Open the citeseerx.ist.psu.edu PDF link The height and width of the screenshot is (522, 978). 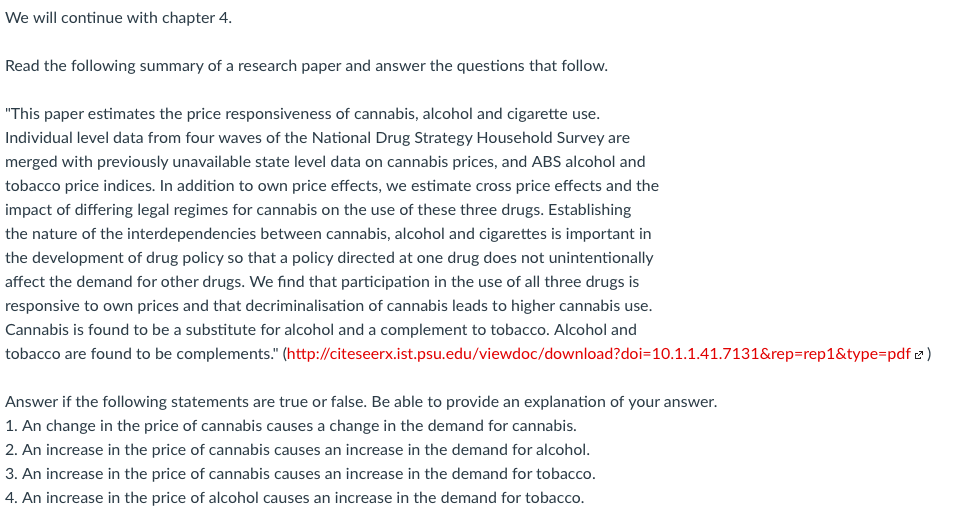point(598,354)
